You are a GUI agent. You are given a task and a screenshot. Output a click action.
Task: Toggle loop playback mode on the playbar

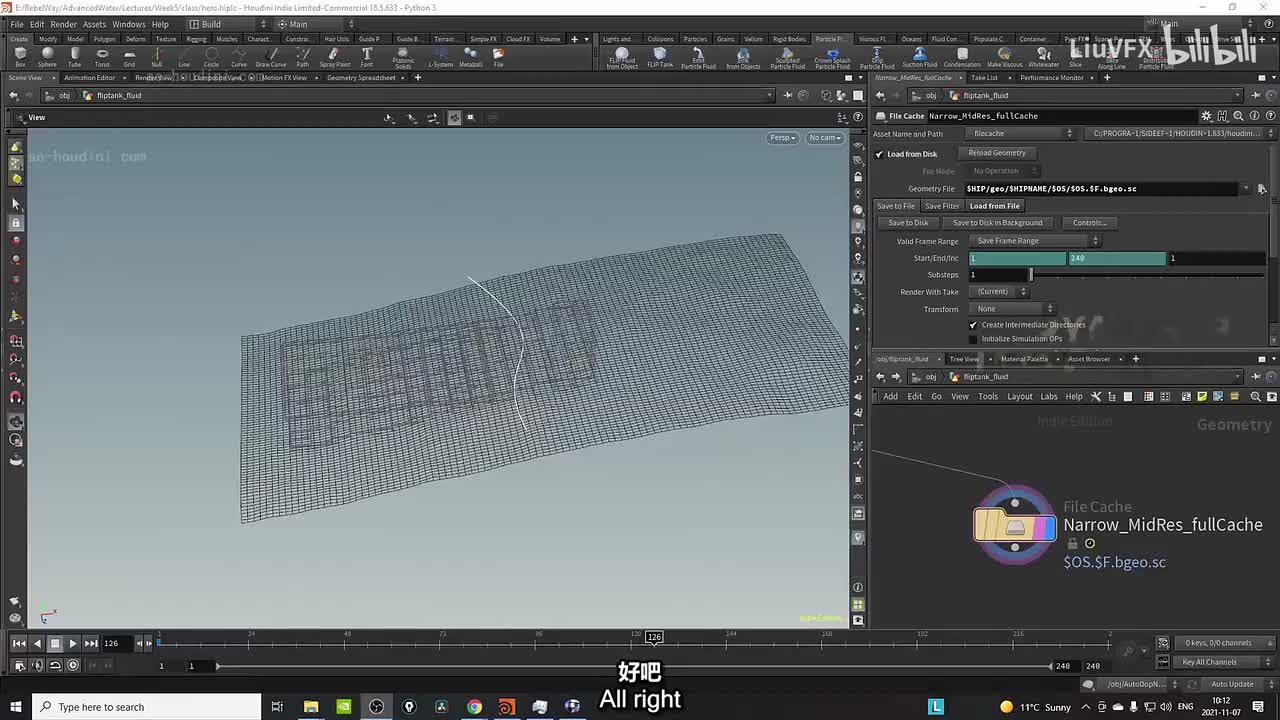[55, 665]
